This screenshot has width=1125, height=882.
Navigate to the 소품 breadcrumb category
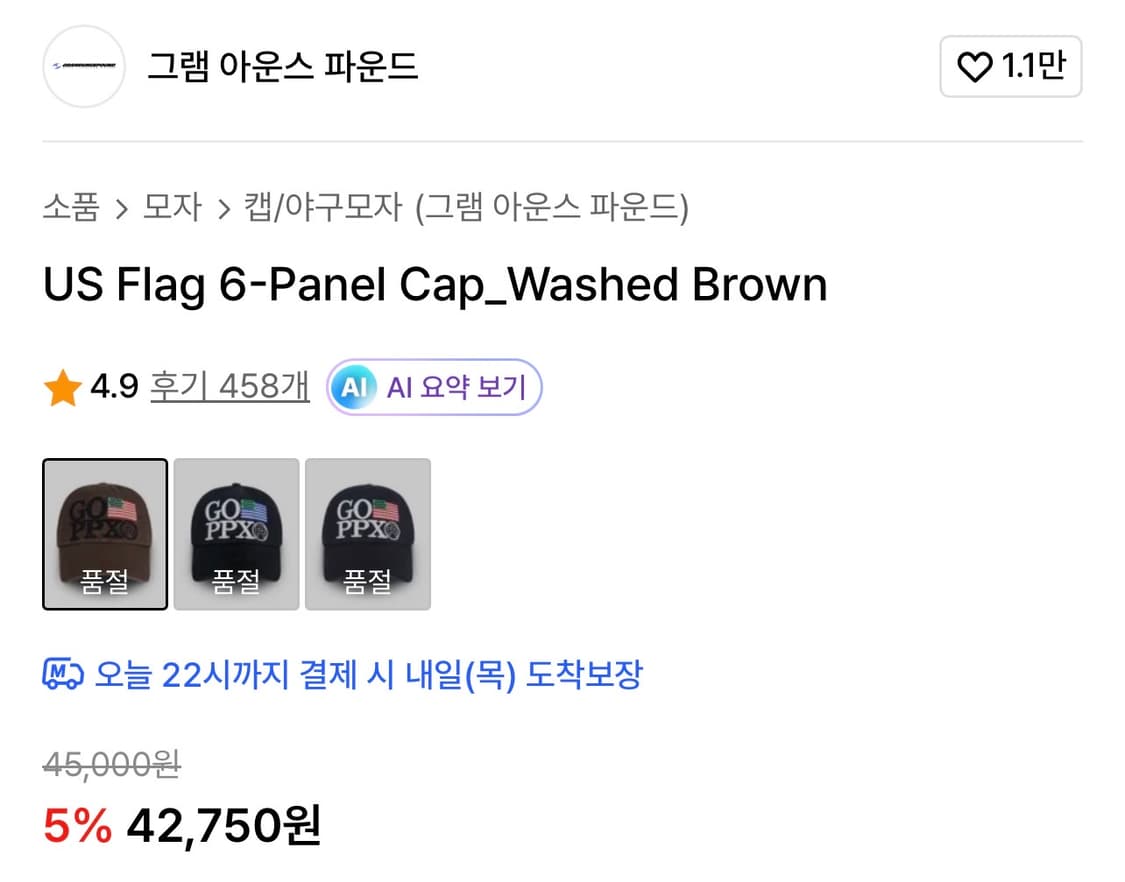tap(70, 207)
